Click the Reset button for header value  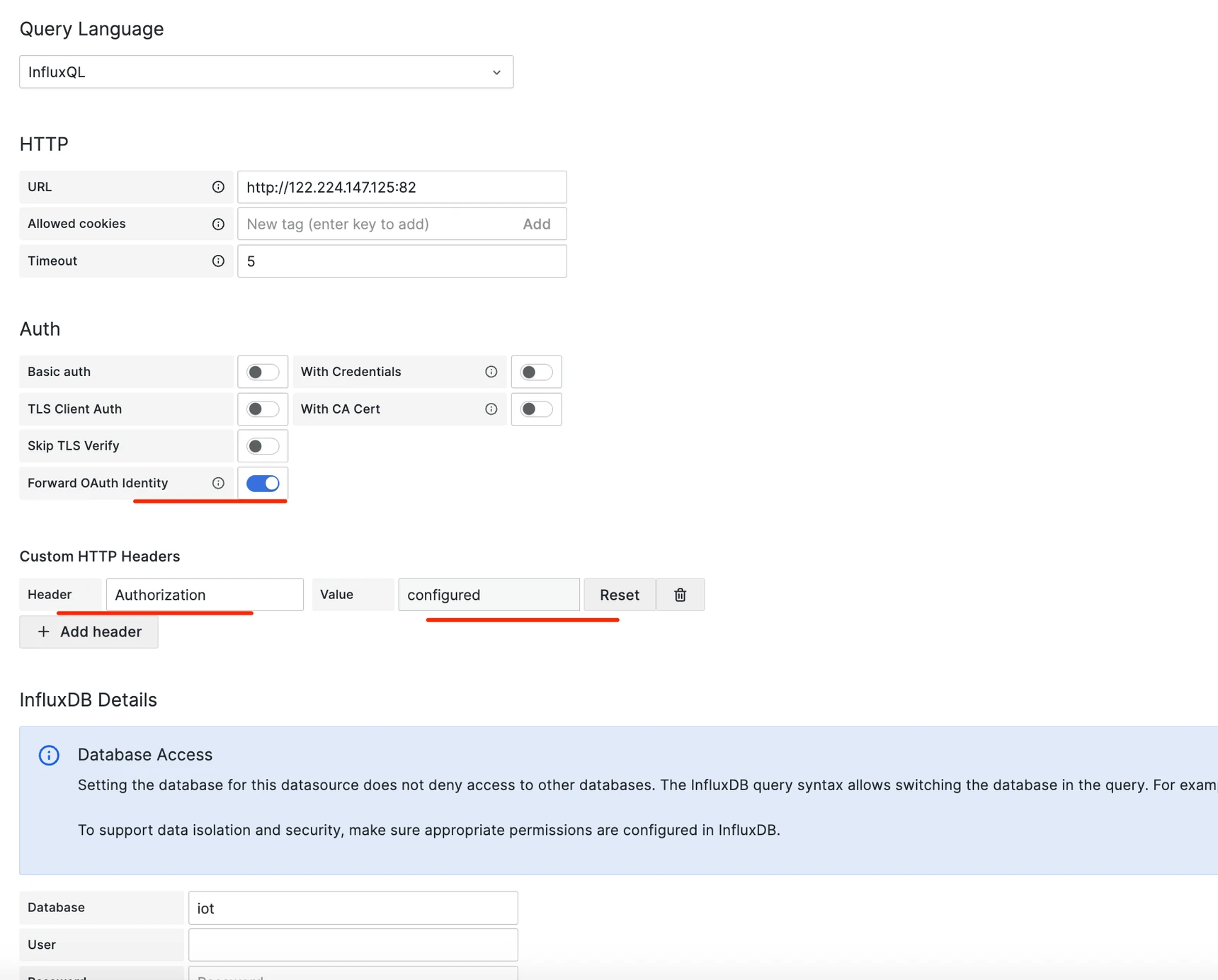pos(620,595)
